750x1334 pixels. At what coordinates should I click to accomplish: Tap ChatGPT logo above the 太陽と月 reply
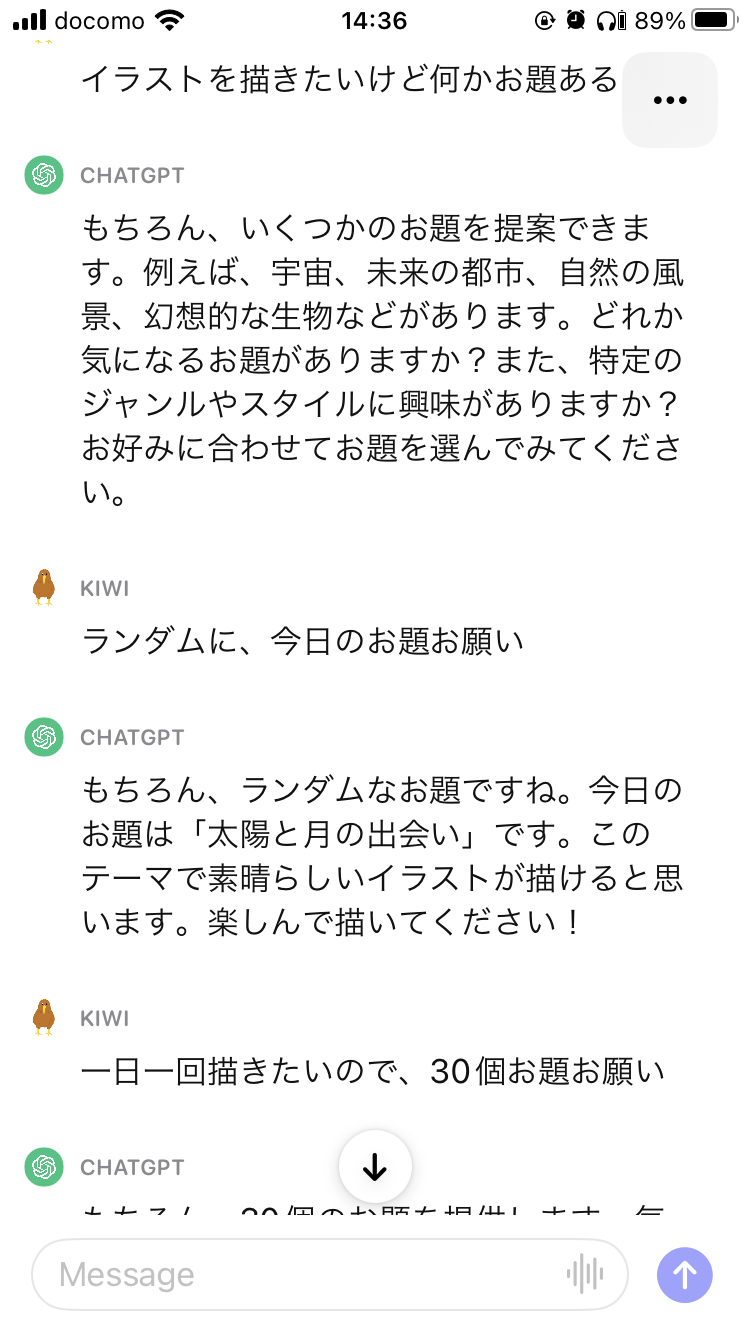[x=43, y=737]
